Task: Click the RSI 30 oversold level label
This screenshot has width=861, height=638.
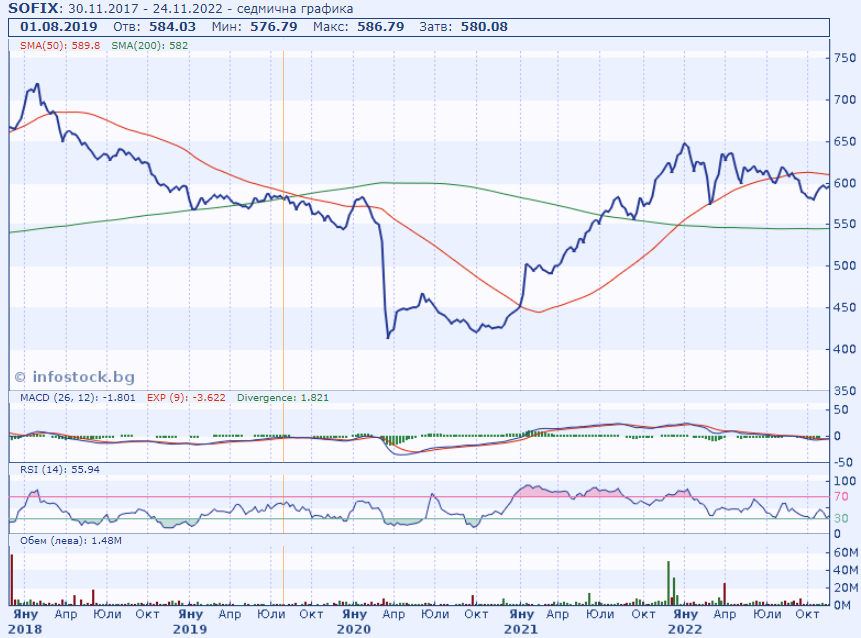Action: 841,518
